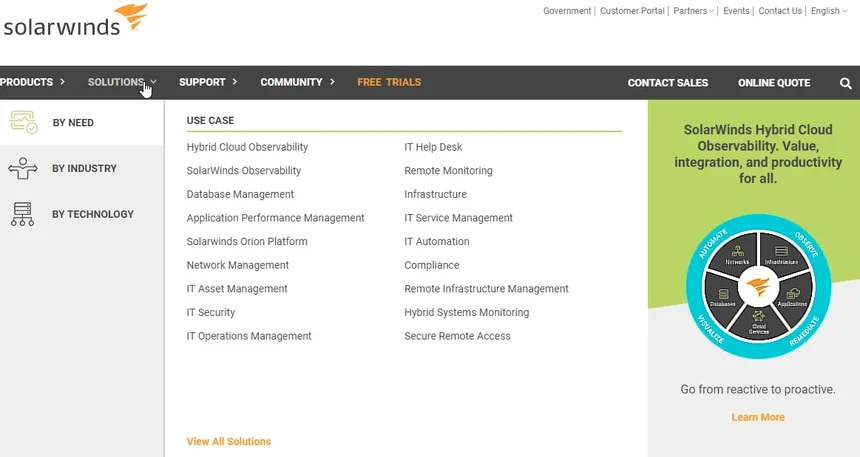This screenshot has width=860, height=457.
Task: Open the Partners dropdown
Action: [694, 11]
